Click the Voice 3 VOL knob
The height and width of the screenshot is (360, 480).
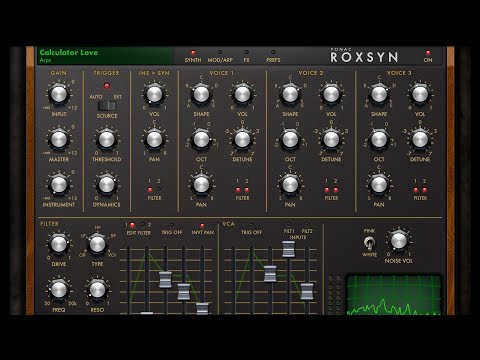pyautogui.click(x=420, y=94)
